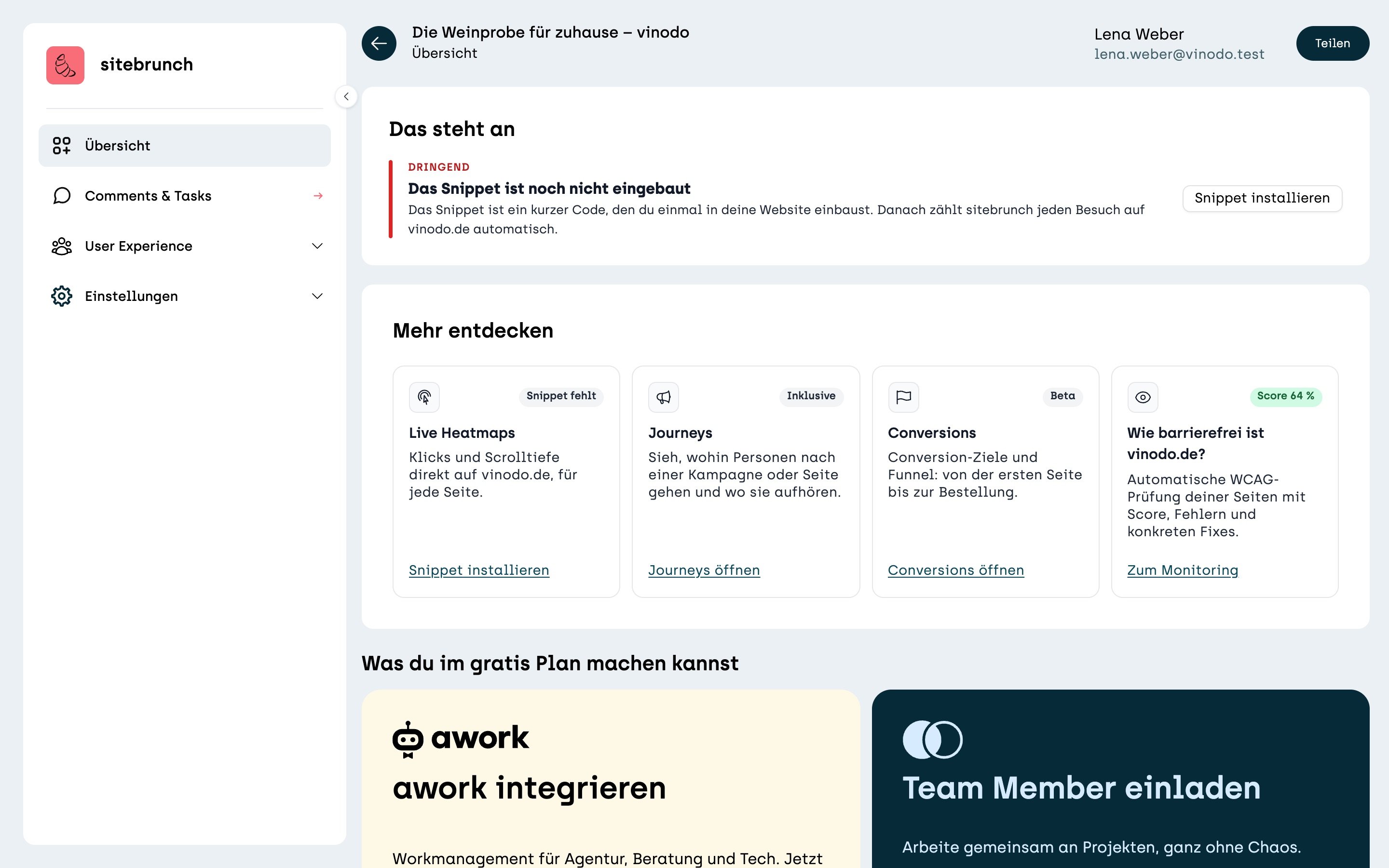Click the Snippet fehlt badge

tap(561, 396)
